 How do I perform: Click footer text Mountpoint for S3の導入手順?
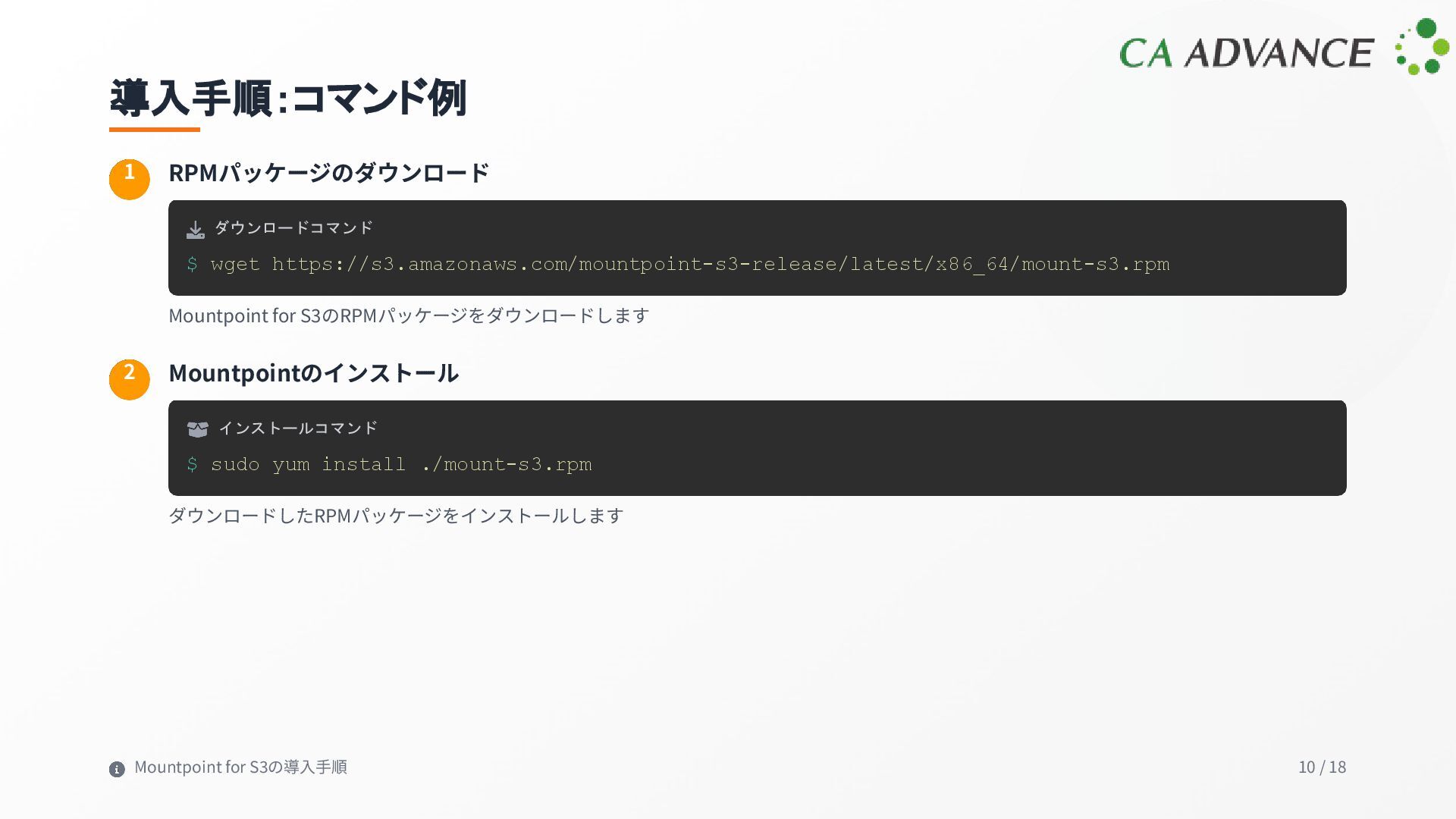240,767
